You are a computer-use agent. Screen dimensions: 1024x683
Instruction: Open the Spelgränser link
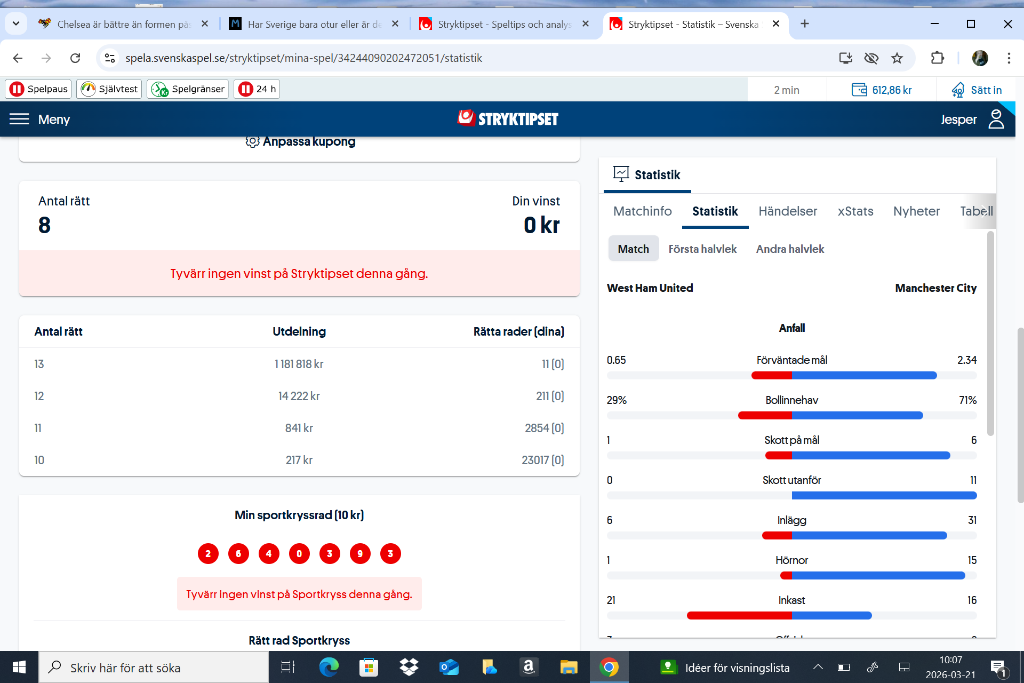pos(188,89)
